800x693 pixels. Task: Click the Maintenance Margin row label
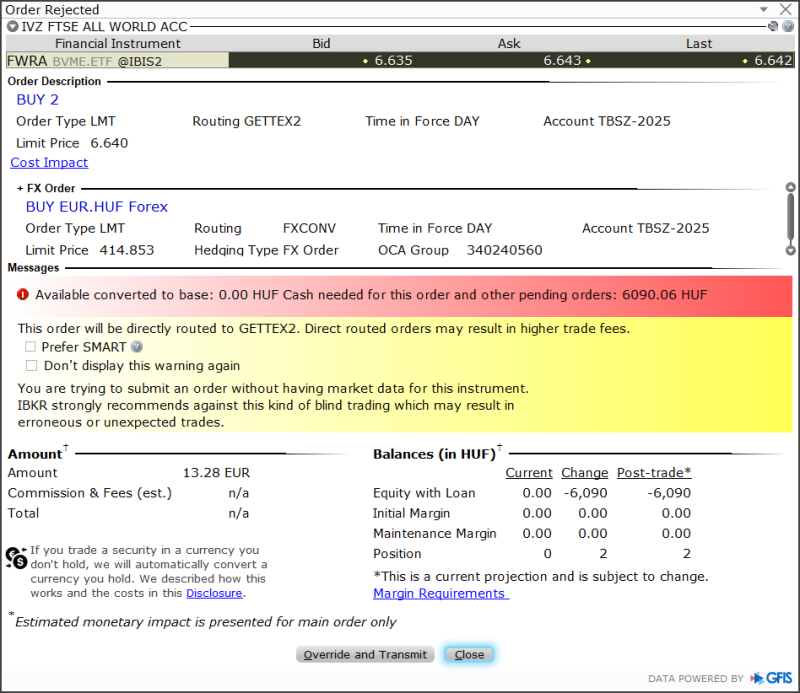tap(435, 533)
